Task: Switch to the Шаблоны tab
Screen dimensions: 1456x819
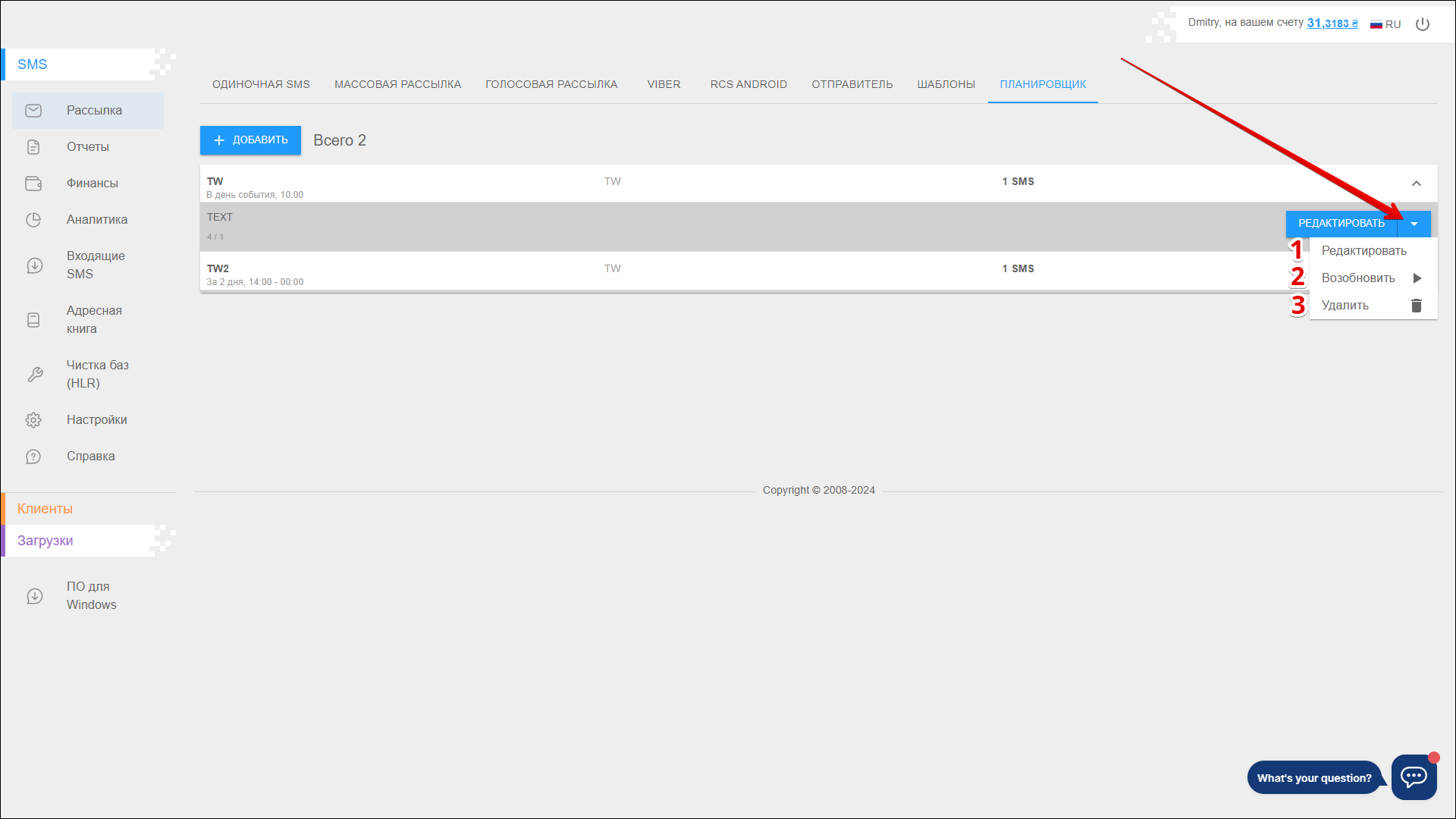Action: click(x=946, y=84)
